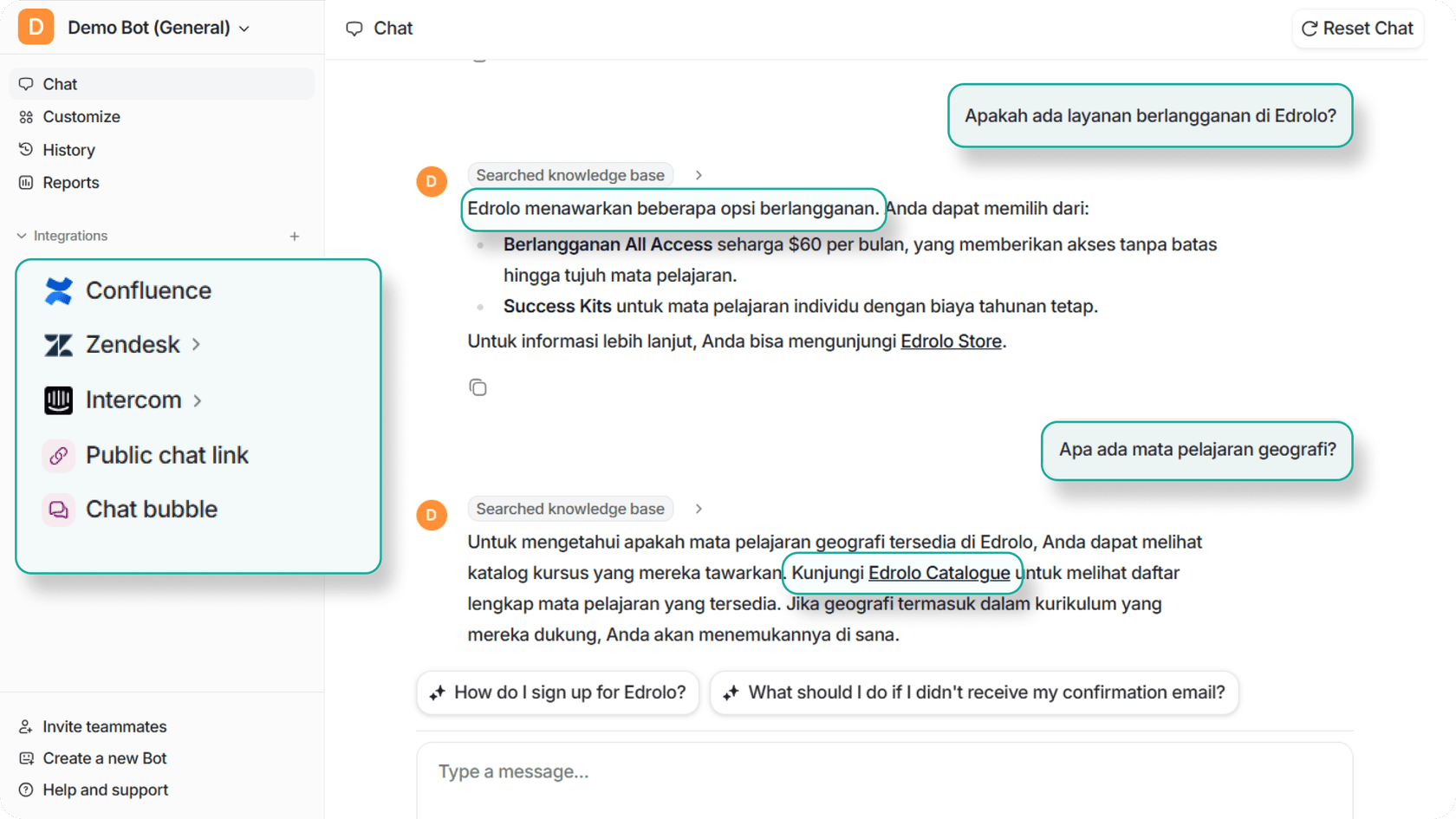Add a new integration with the plus icon
The image size is (1456, 819).
point(295,236)
